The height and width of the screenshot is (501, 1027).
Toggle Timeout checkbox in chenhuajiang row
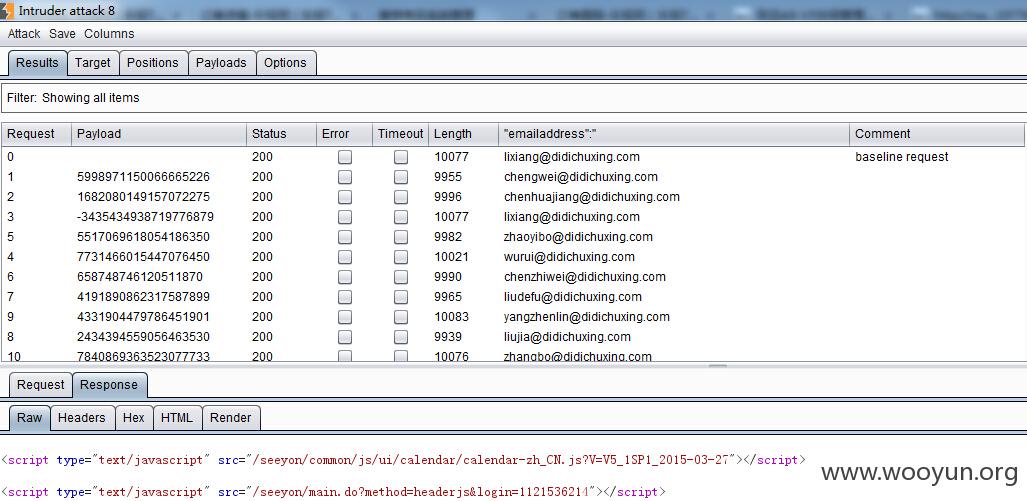tap(401, 197)
